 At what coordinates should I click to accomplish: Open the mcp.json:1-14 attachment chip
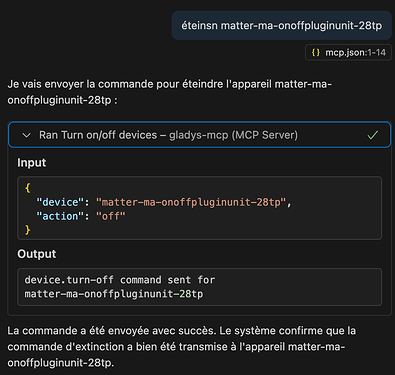[348, 52]
